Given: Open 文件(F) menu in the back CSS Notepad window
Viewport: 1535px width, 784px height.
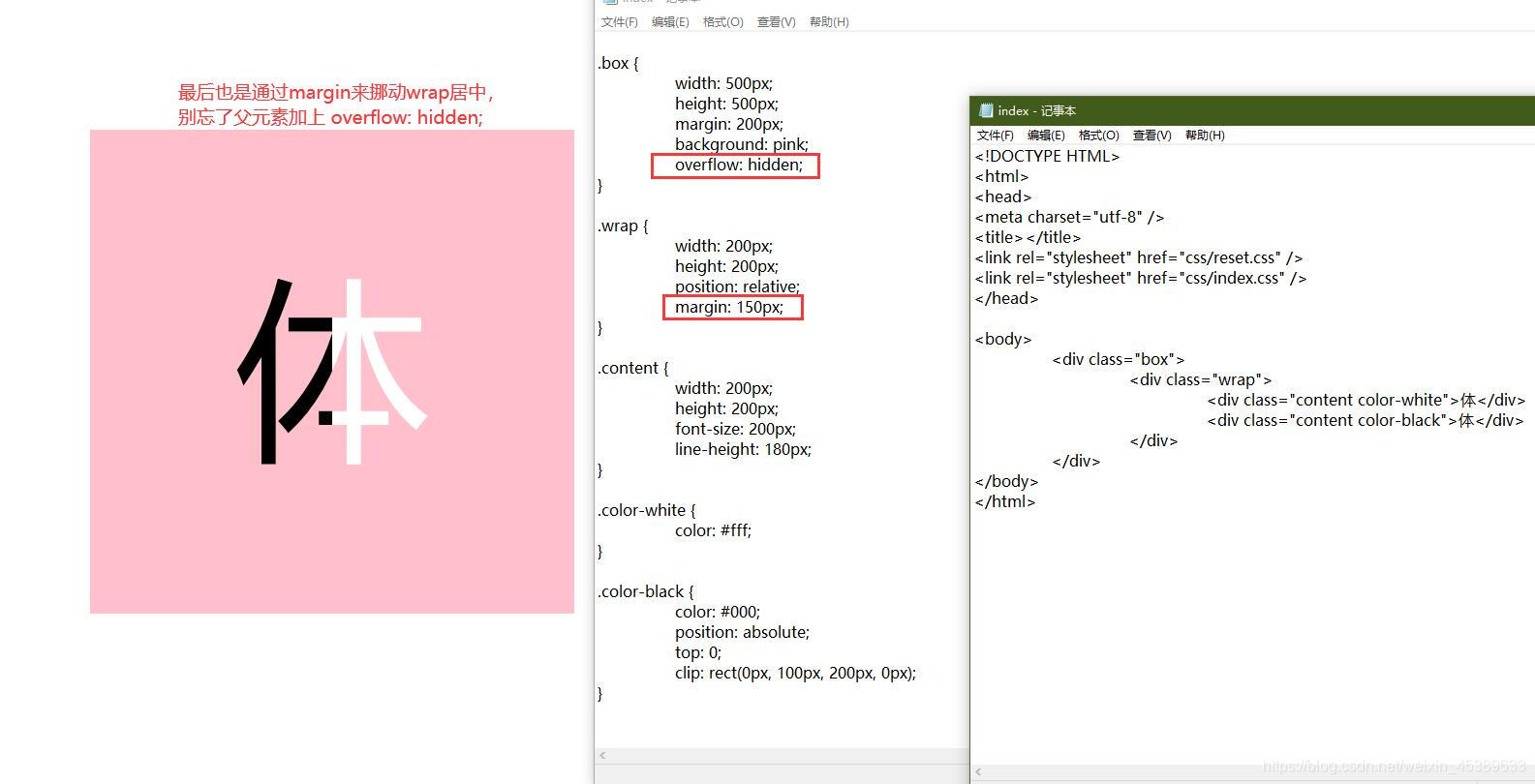Looking at the screenshot, I should tap(620, 22).
